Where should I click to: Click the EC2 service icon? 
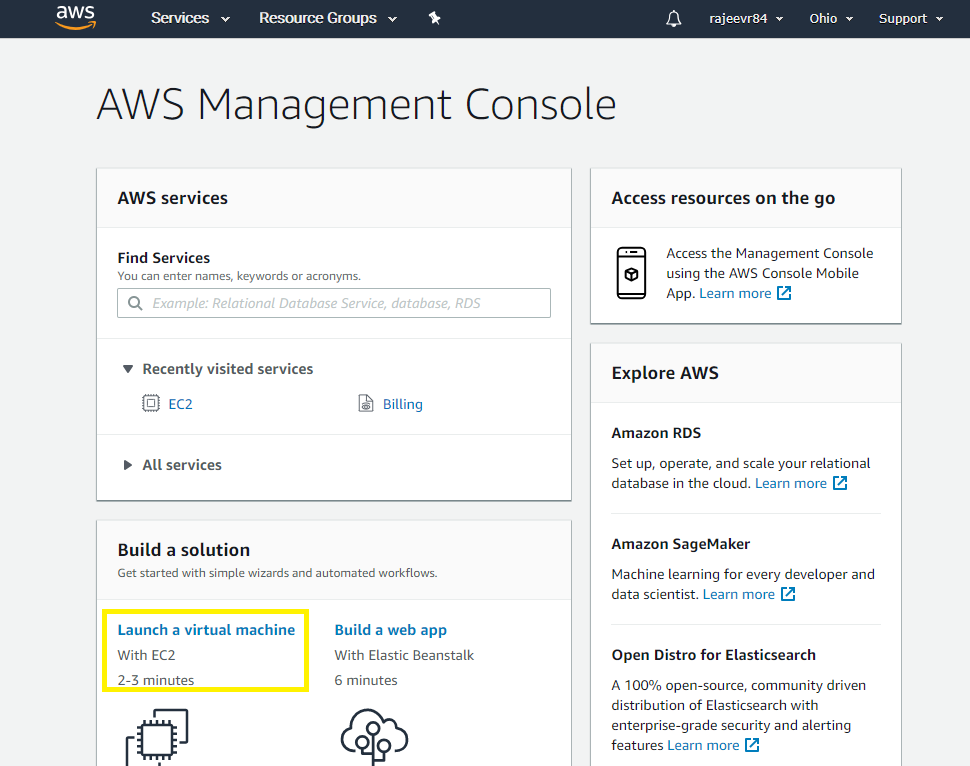coord(151,403)
